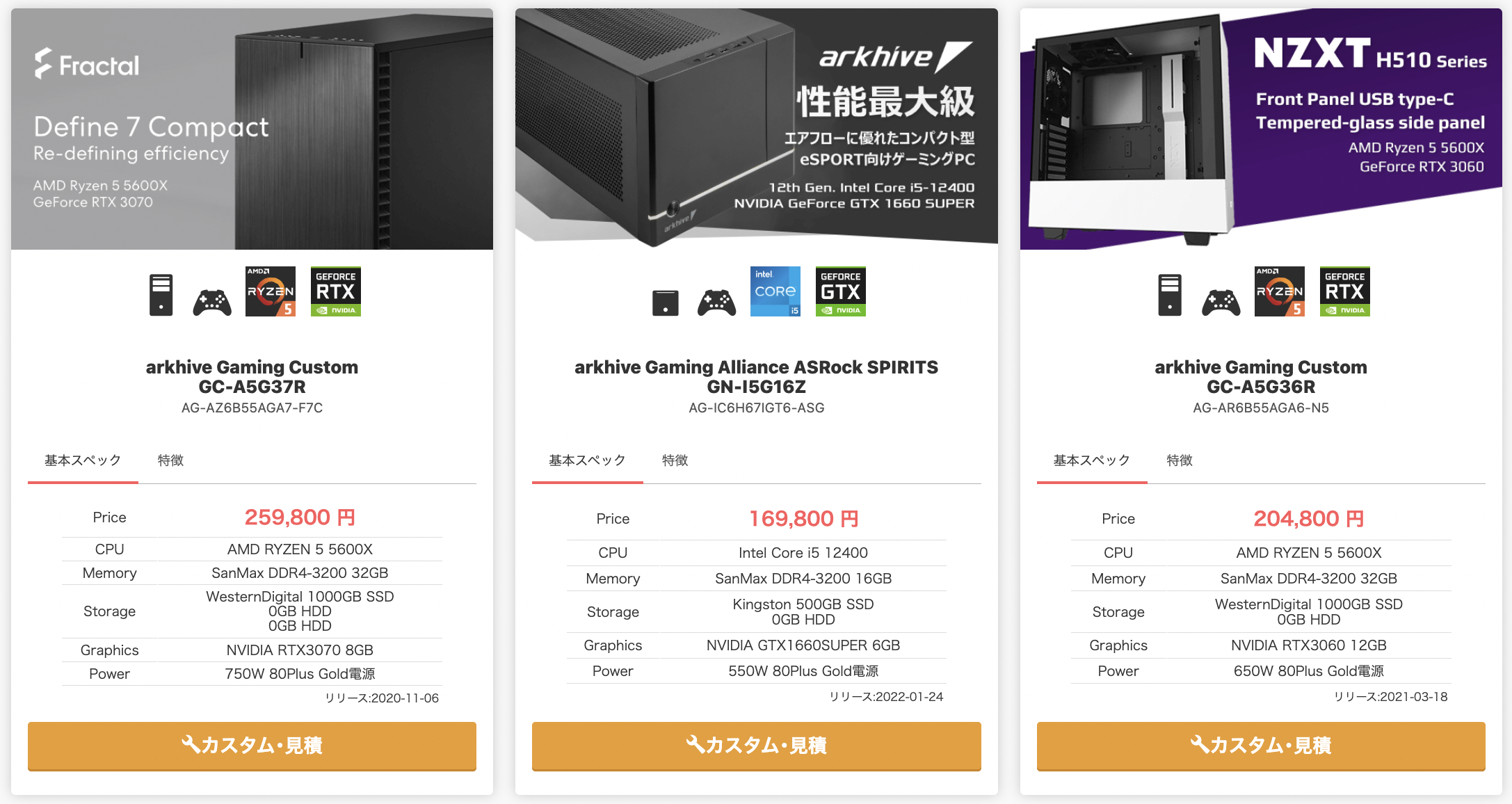Click the tower PC icon on GC-A5G36R card

[1170, 295]
